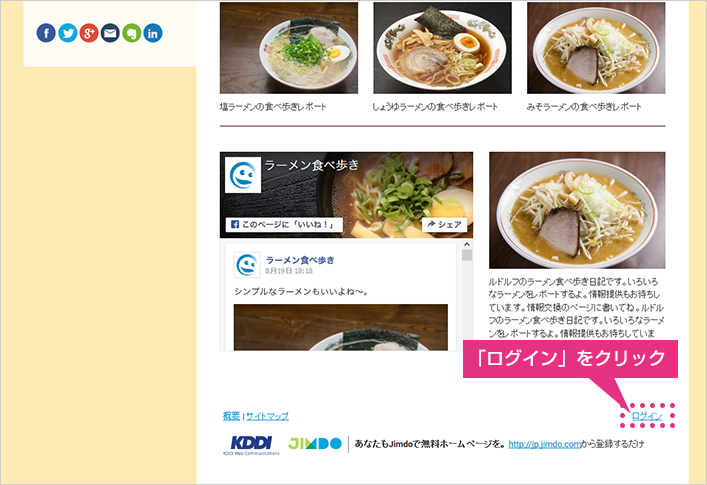Like the page with このページに「いいね！」button
707x485 pixels.
pos(284,224)
